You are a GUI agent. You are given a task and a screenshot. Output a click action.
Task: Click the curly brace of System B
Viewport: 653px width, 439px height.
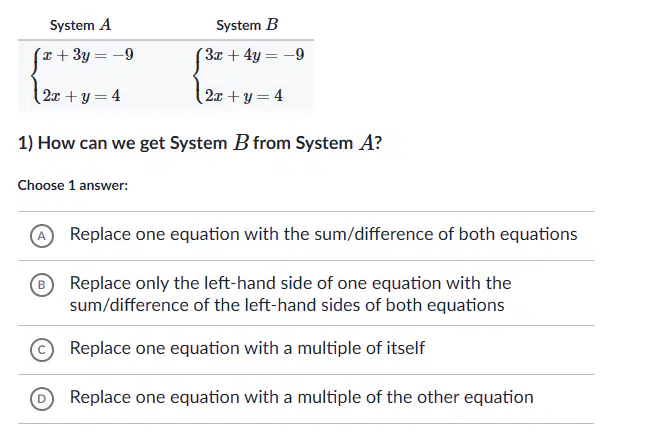point(198,75)
